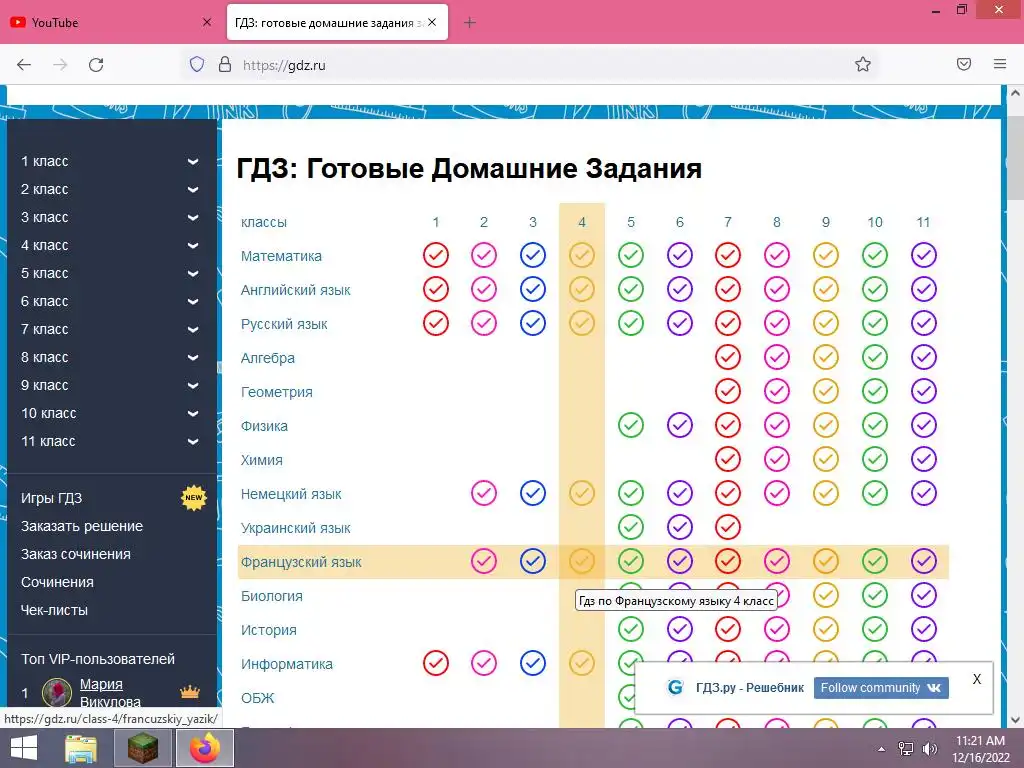This screenshot has height=768, width=1024.
Task: Open ОБЖ subject link
Action: (x=257, y=698)
